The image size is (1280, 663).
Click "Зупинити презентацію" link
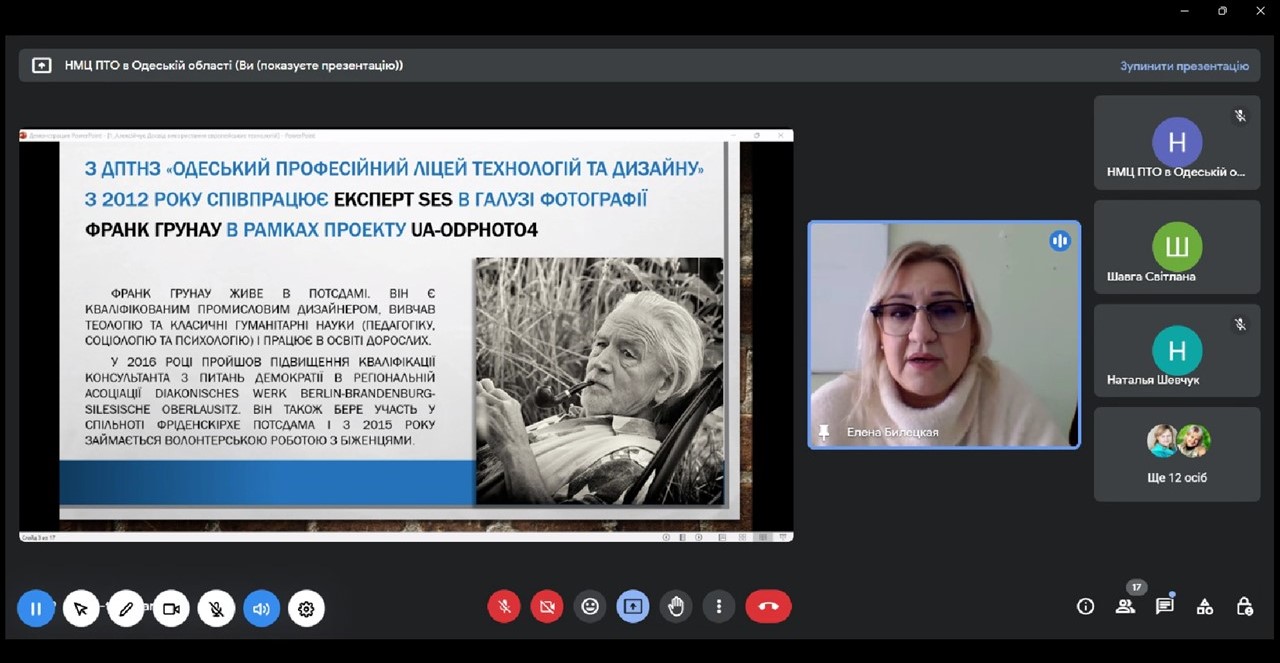coord(1184,66)
